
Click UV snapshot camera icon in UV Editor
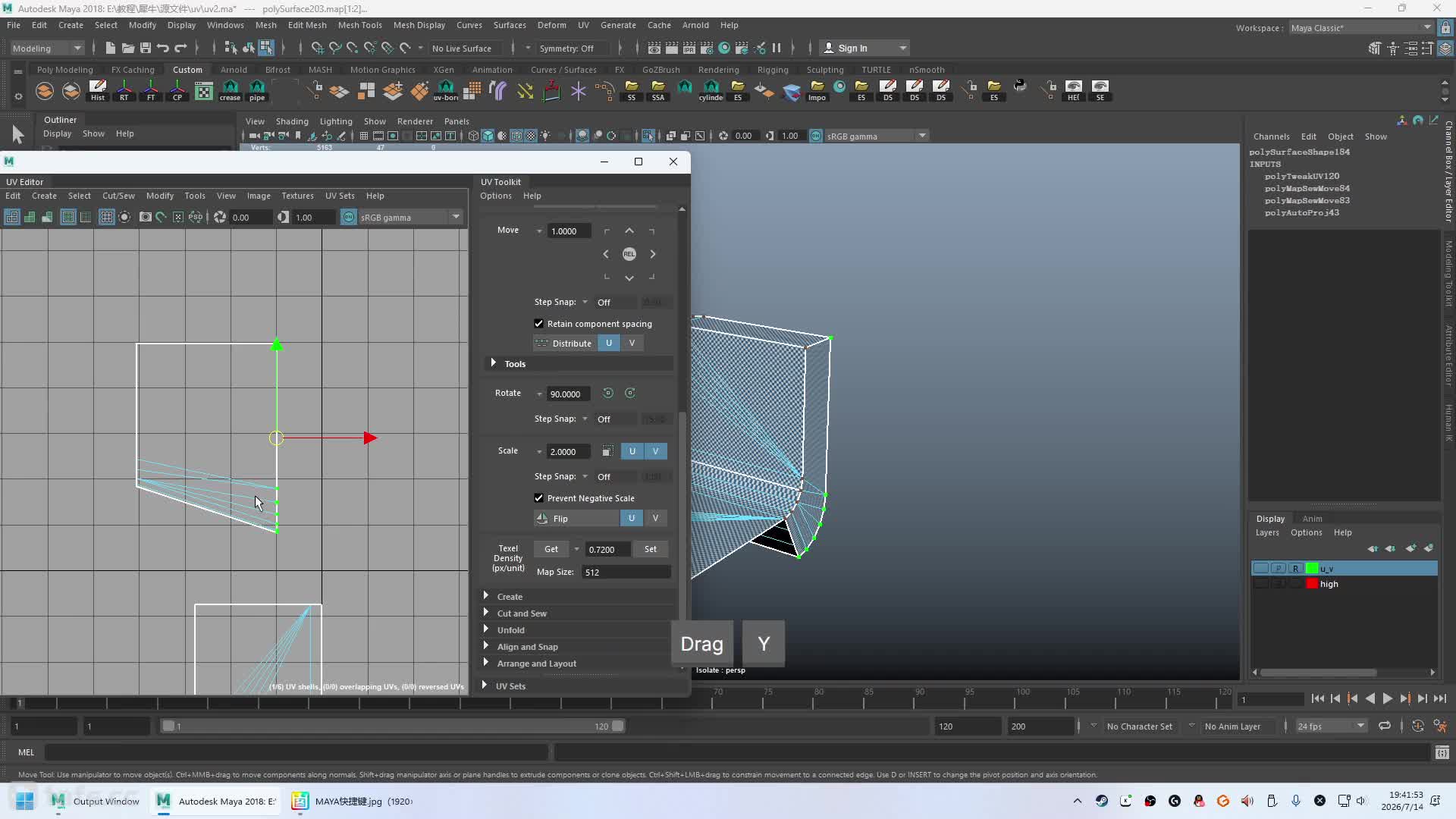pyautogui.click(x=145, y=217)
